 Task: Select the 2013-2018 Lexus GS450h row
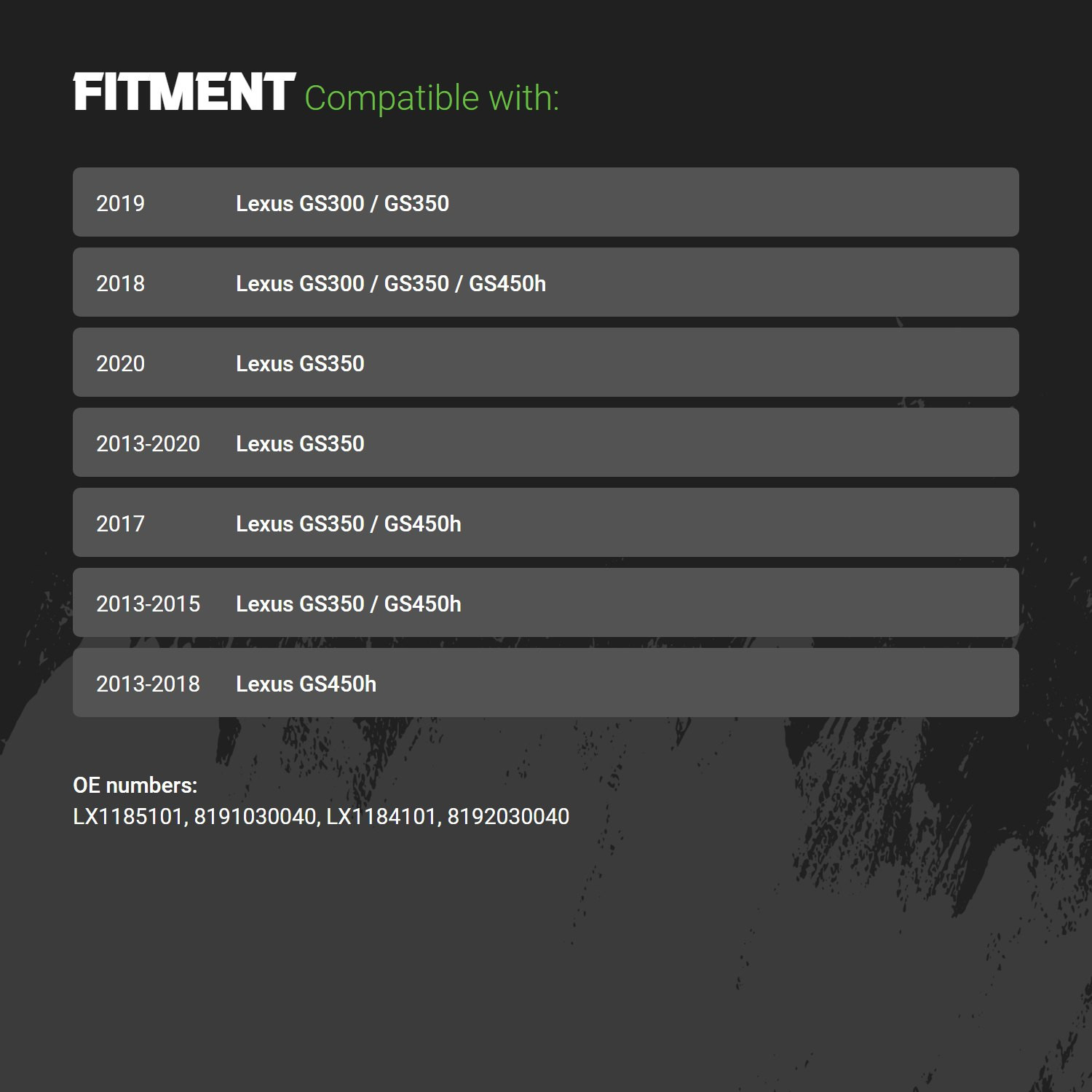[546, 683]
